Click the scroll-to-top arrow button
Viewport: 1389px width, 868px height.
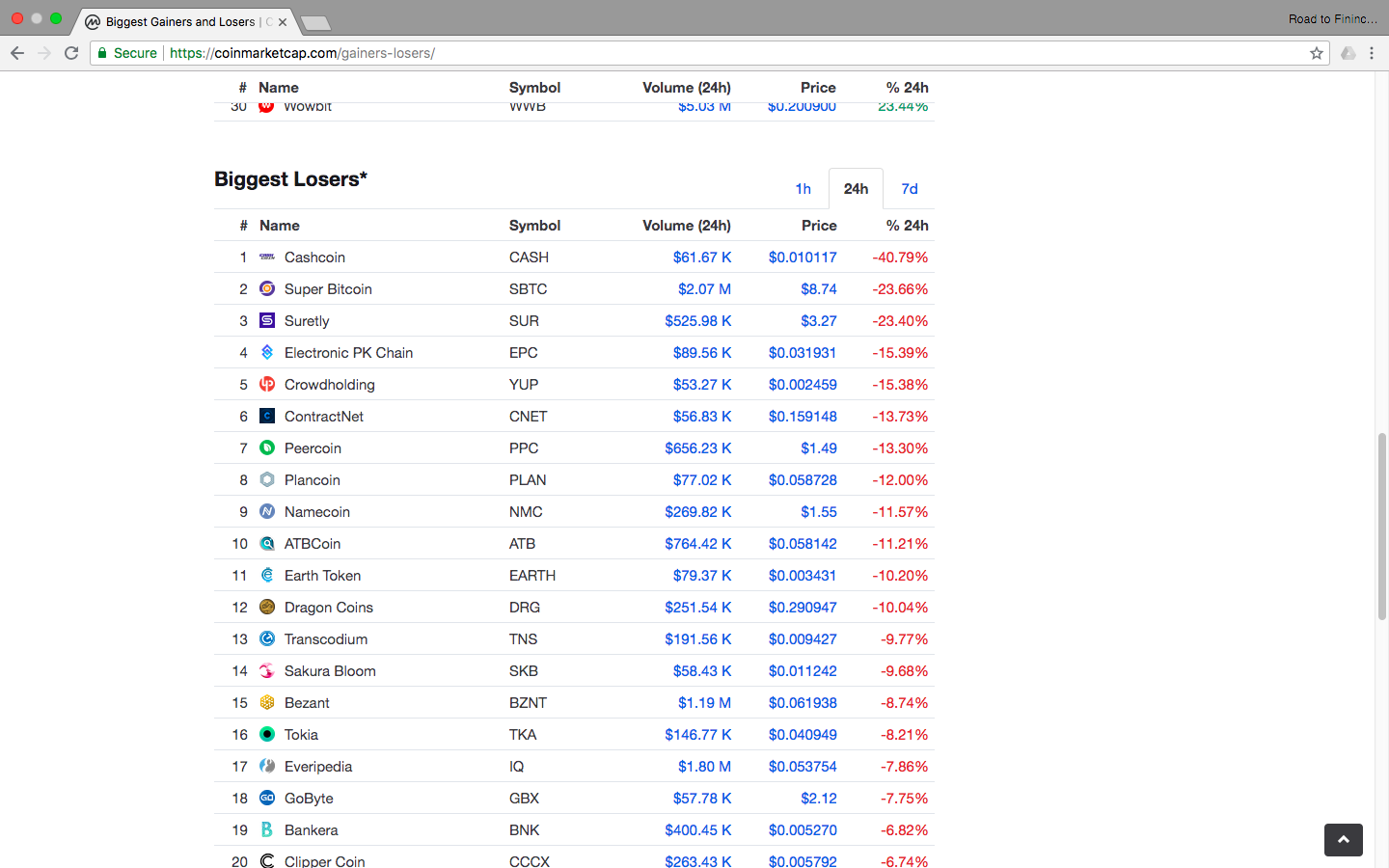(1344, 840)
